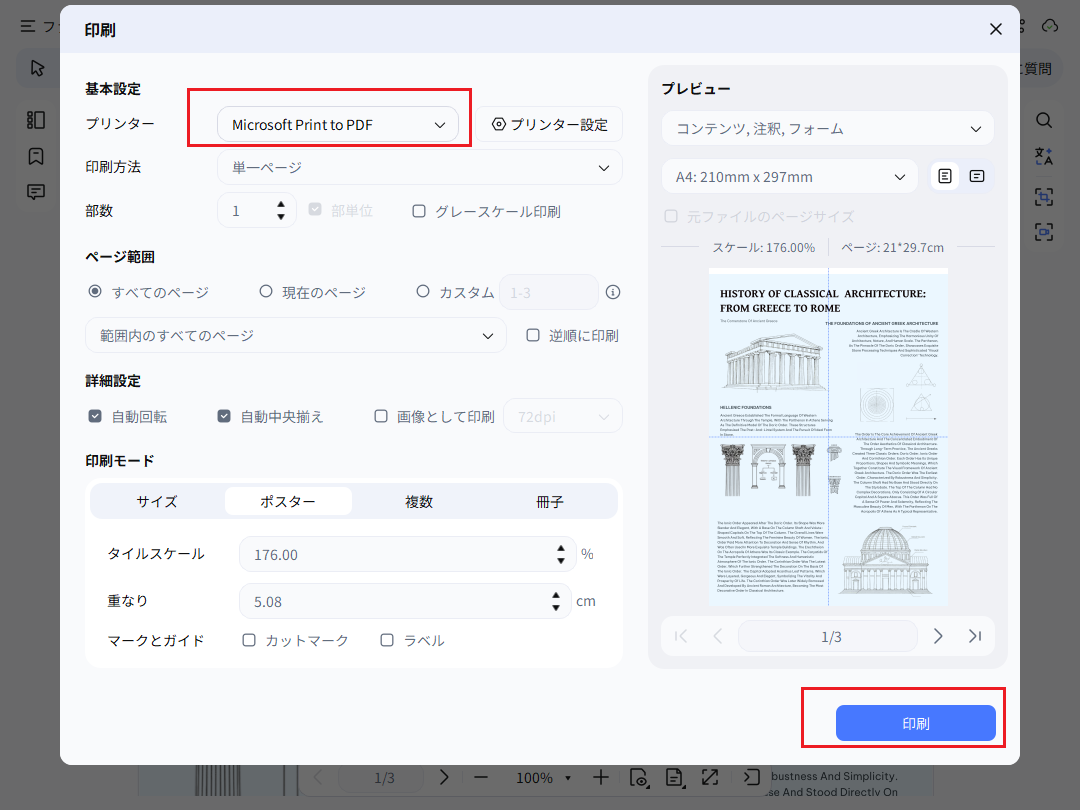The height and width of the screenshot is (810, 1080).
Task: Open the 72dpi resolution dropdown
Action: point(563,416)
